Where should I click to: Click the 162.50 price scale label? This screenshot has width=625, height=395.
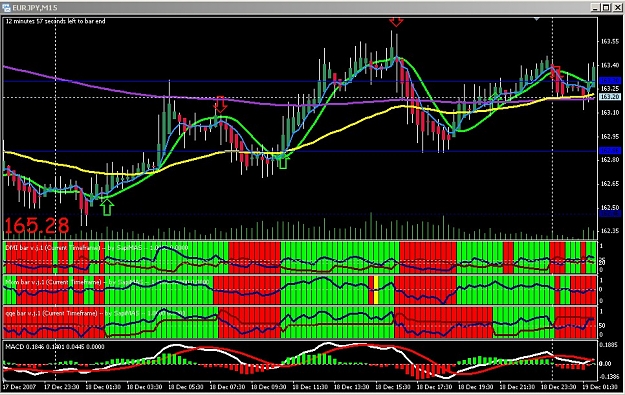[x=610, y=207]
